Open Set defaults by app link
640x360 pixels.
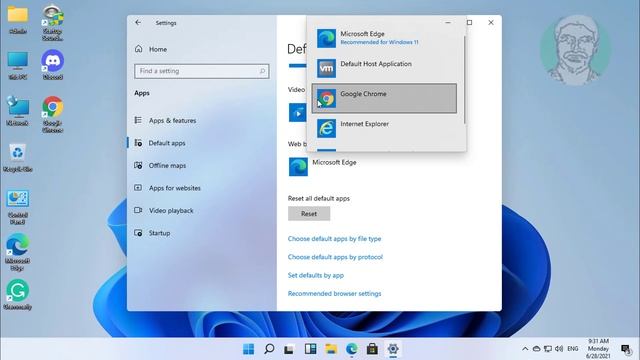click(316, 275)
